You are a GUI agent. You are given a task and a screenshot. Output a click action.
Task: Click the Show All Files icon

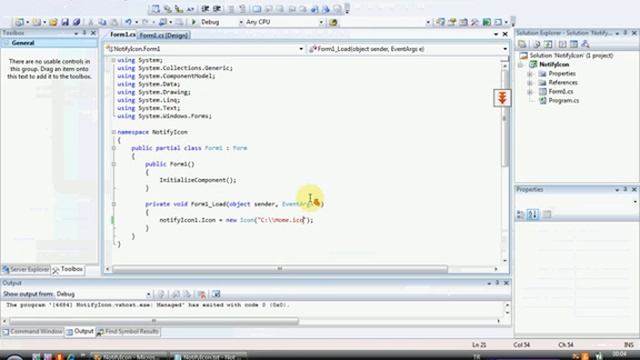pos(536,44)
